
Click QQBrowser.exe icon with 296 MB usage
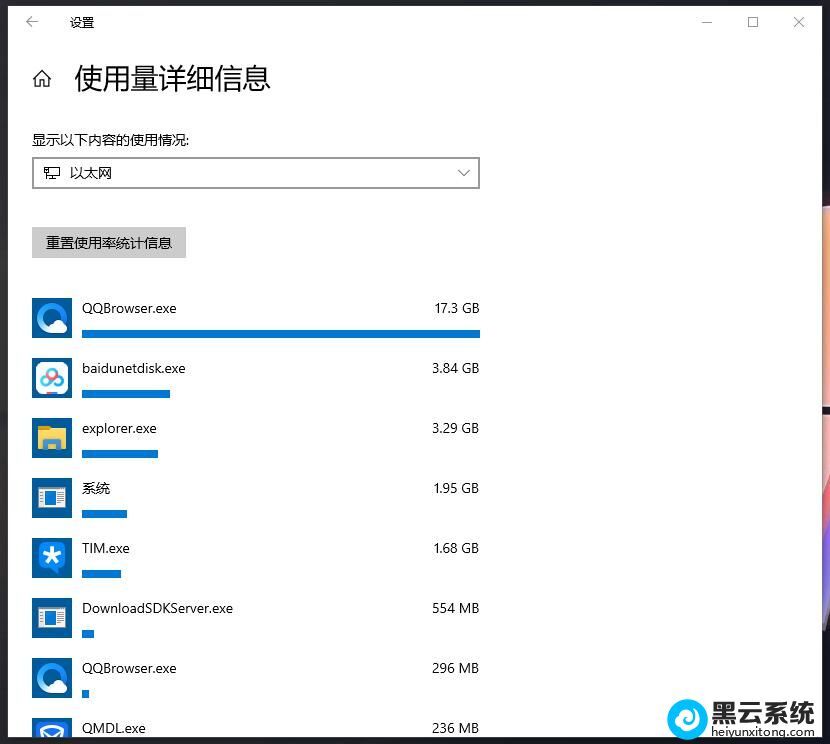click(52, 678)
